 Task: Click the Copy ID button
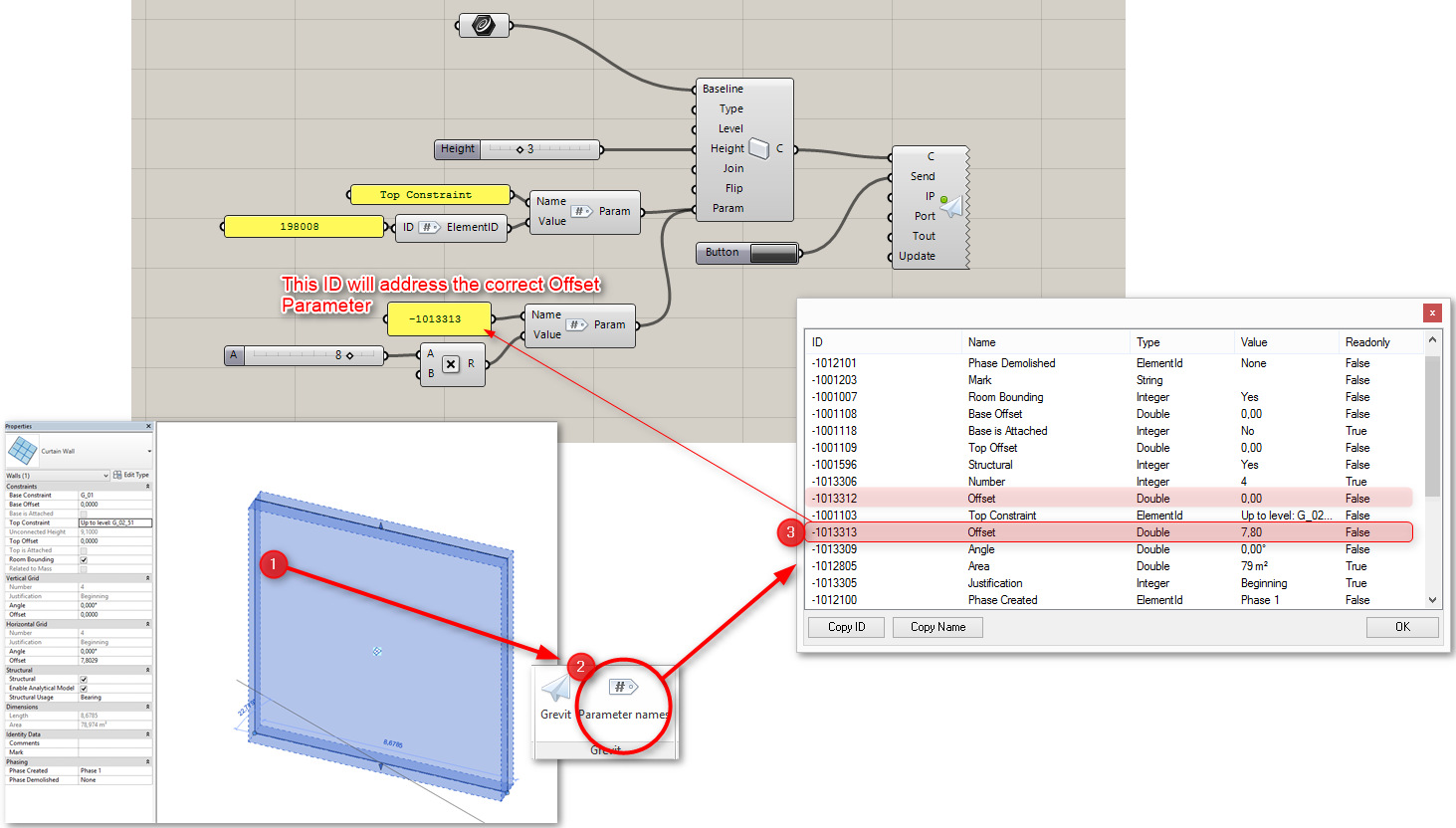(x=846, y=627)
